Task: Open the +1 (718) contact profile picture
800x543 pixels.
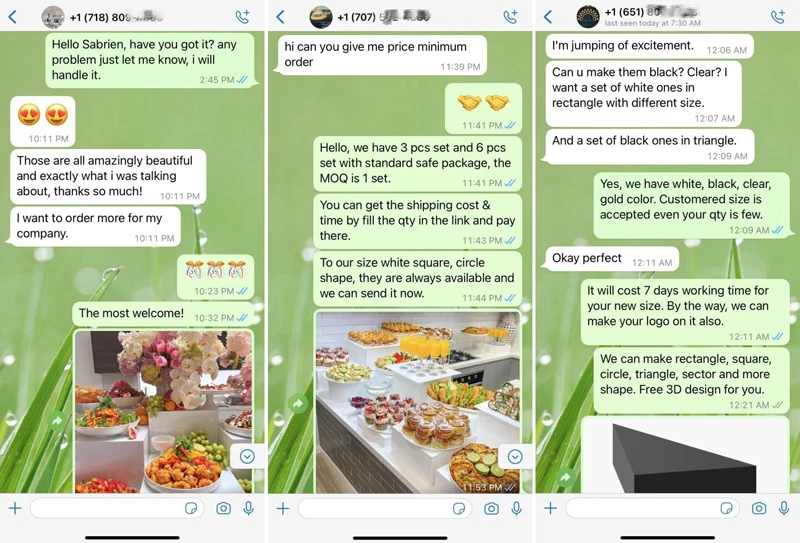Action: point(53,17)
